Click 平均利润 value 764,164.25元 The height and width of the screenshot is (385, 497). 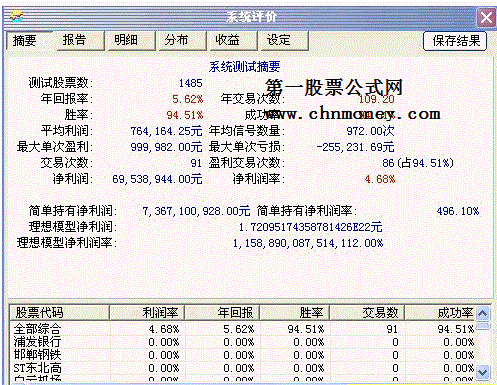(166, 131)
